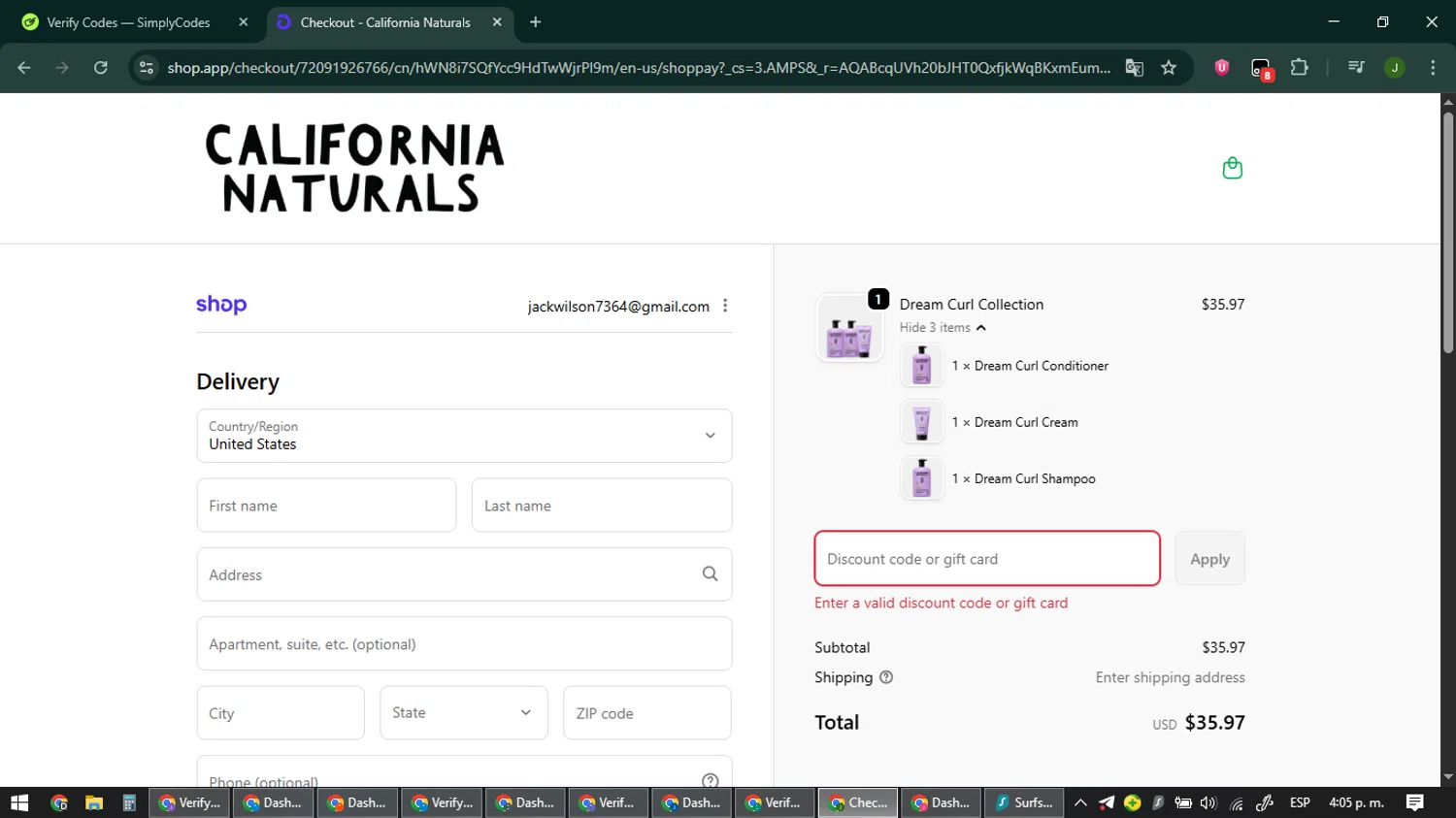Open Windows Start menu
The image size is (1456, 818).
[x=19, y=802]
